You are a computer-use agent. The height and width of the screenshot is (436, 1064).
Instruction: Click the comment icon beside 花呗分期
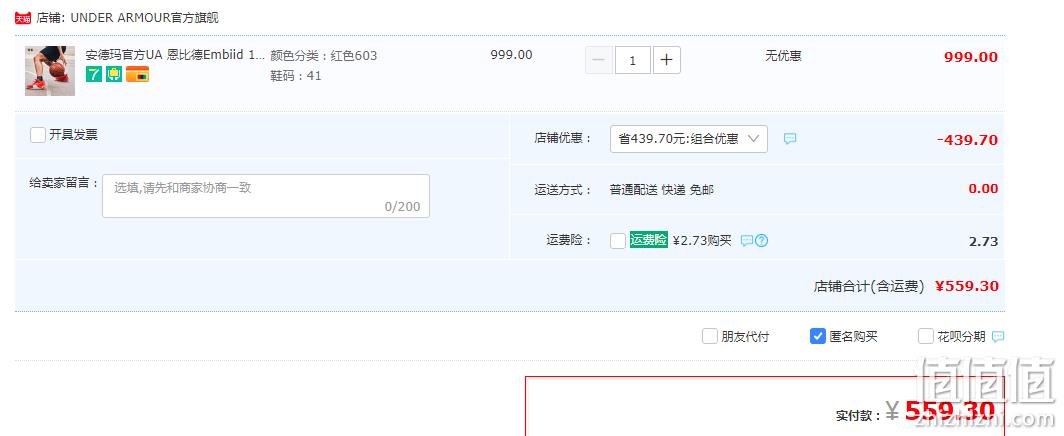click(x=998, y=336)
